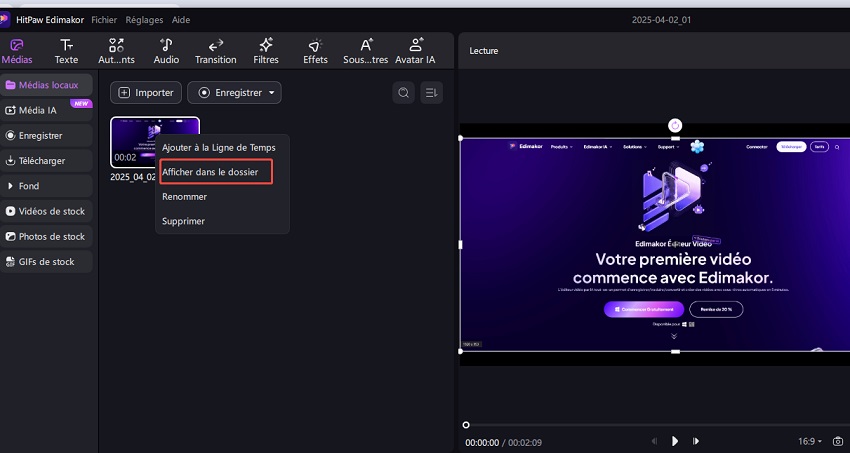This screenshot has height=453, width=850.
Task: Click the project name 2025-04-02_01
Action: tap(661, 20)
